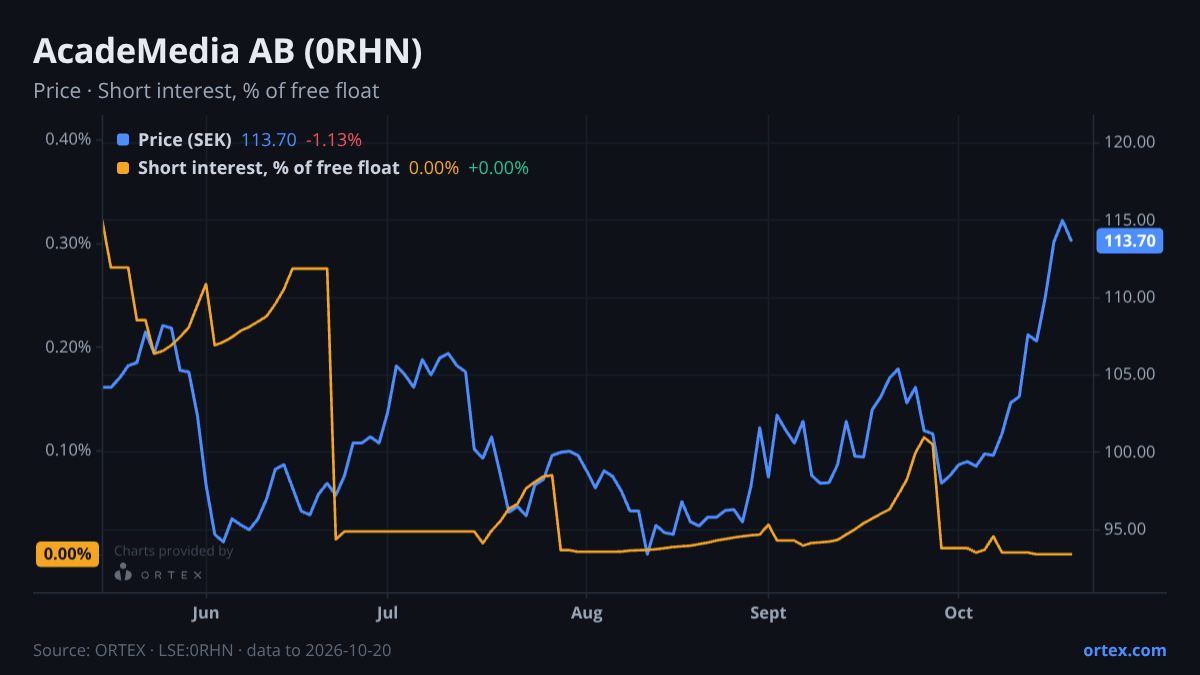Viewport: 1200px width, 675px height.
Task: Click the subtitle Price · Short interest text
Action: click(x=206, y=91)
